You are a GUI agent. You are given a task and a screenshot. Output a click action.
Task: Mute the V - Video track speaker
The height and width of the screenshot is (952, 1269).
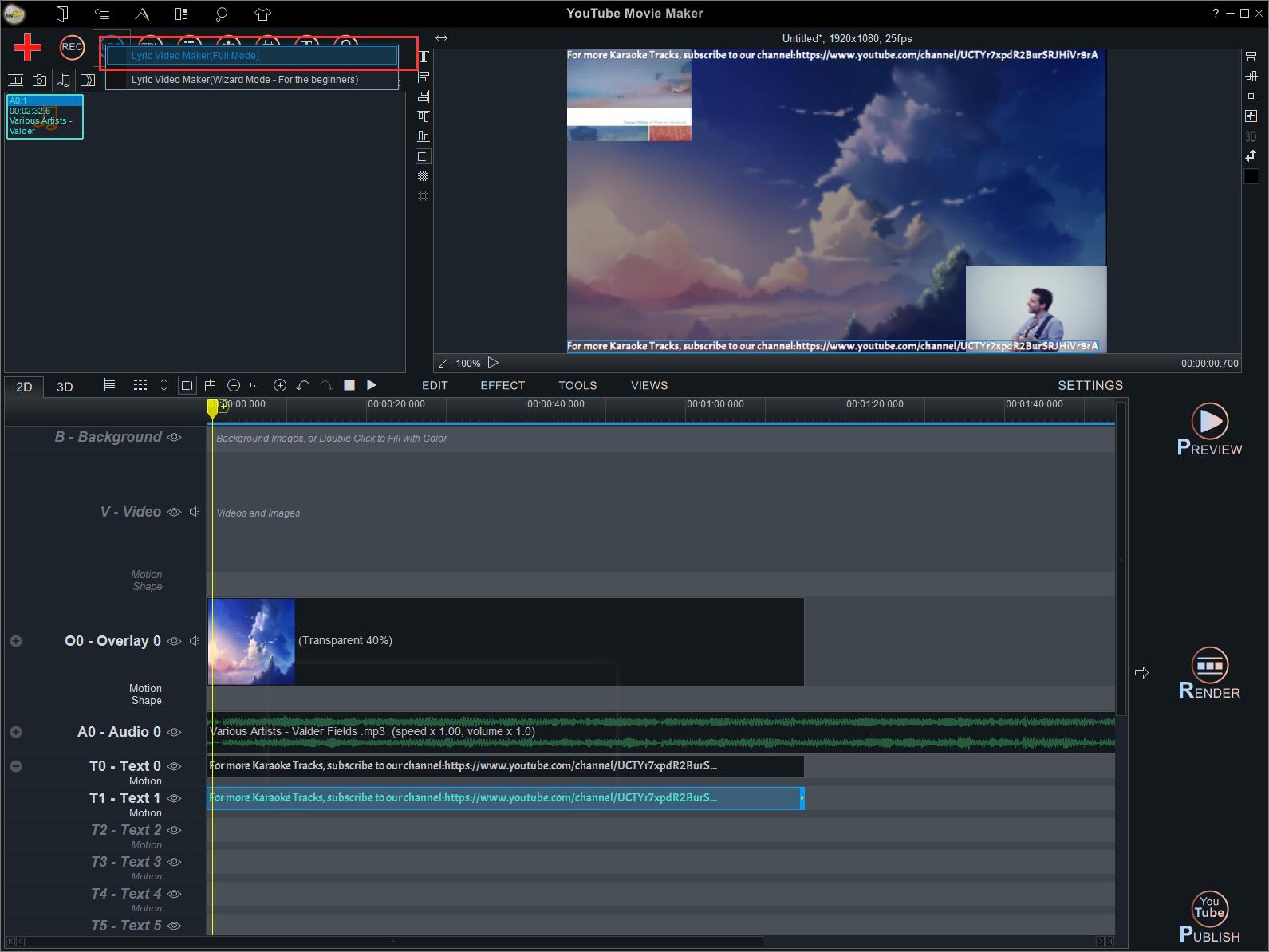pos(195,512)
